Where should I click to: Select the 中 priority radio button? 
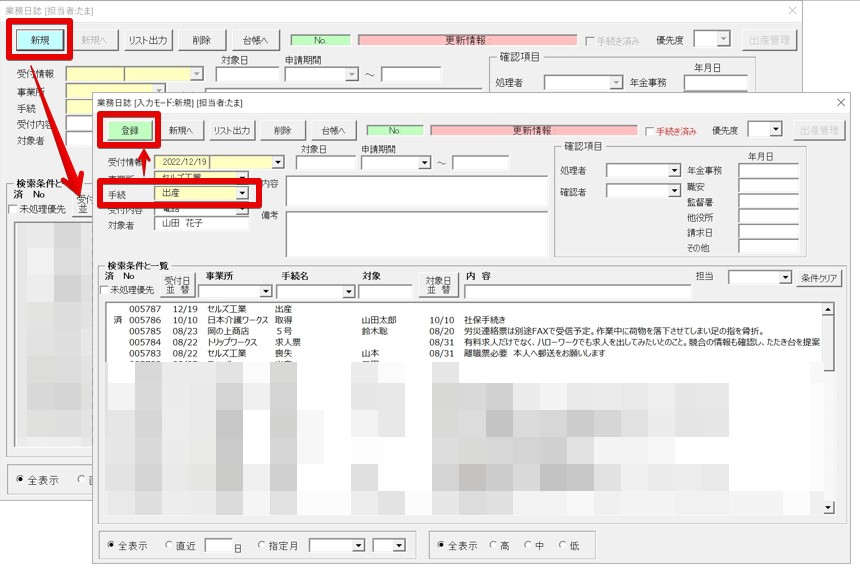[x=527, y=545]
